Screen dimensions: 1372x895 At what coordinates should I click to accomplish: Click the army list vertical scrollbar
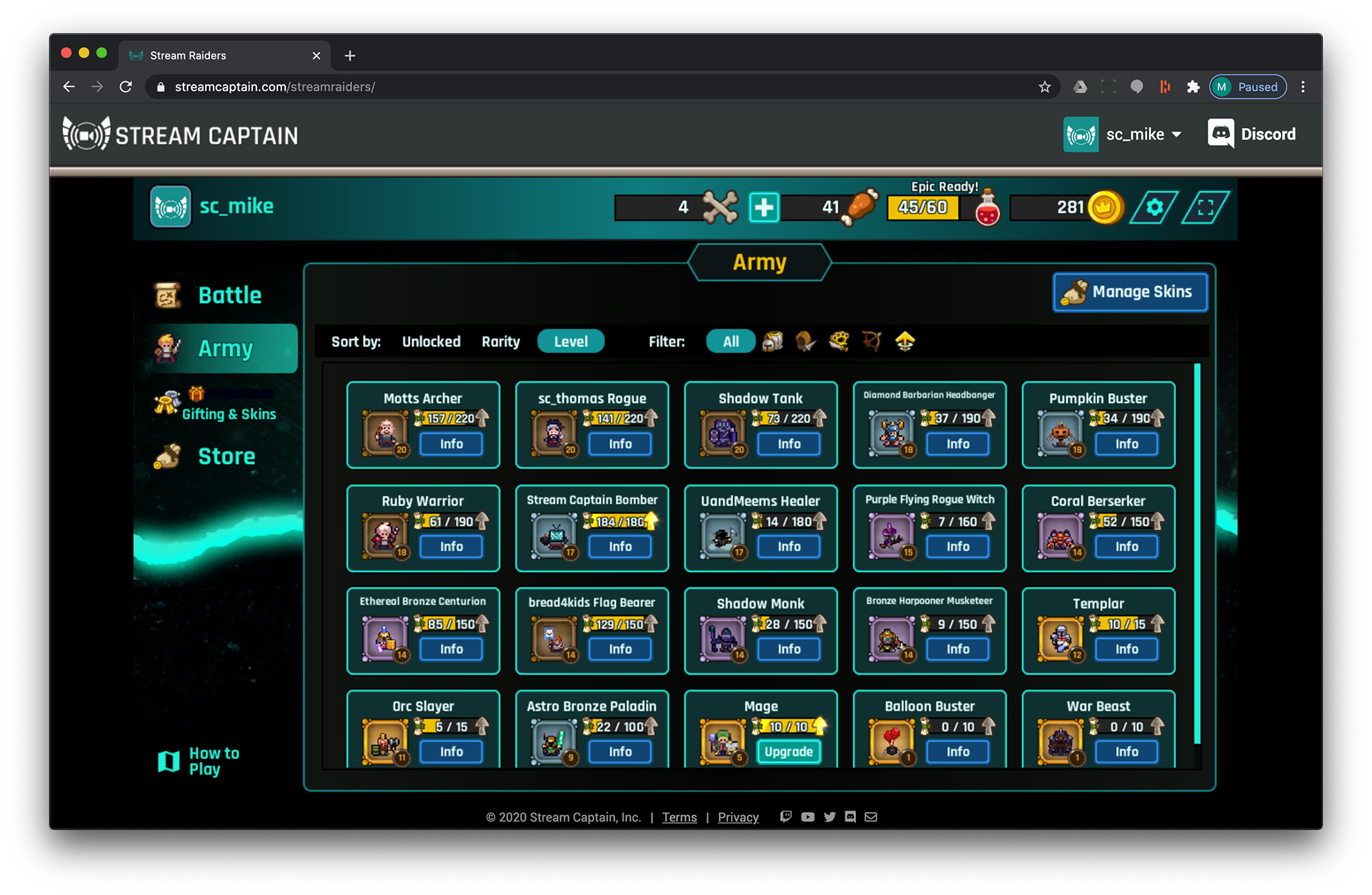click(x=1197, y=554)
